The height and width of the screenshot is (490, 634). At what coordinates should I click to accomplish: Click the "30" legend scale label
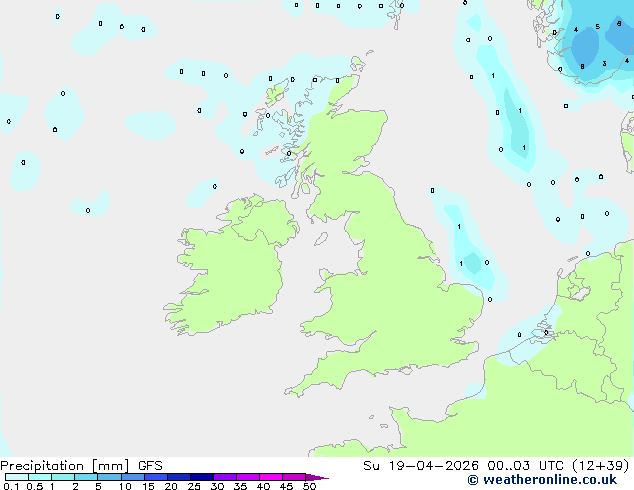[x=217, y=486]
